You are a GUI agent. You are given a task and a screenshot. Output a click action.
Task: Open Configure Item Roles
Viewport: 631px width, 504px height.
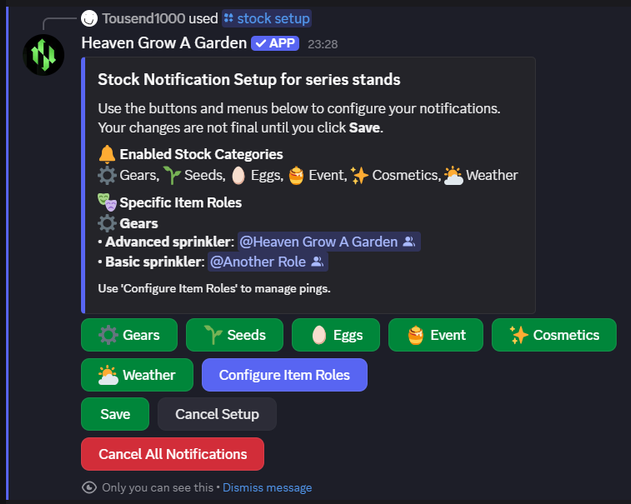point(285,375)
